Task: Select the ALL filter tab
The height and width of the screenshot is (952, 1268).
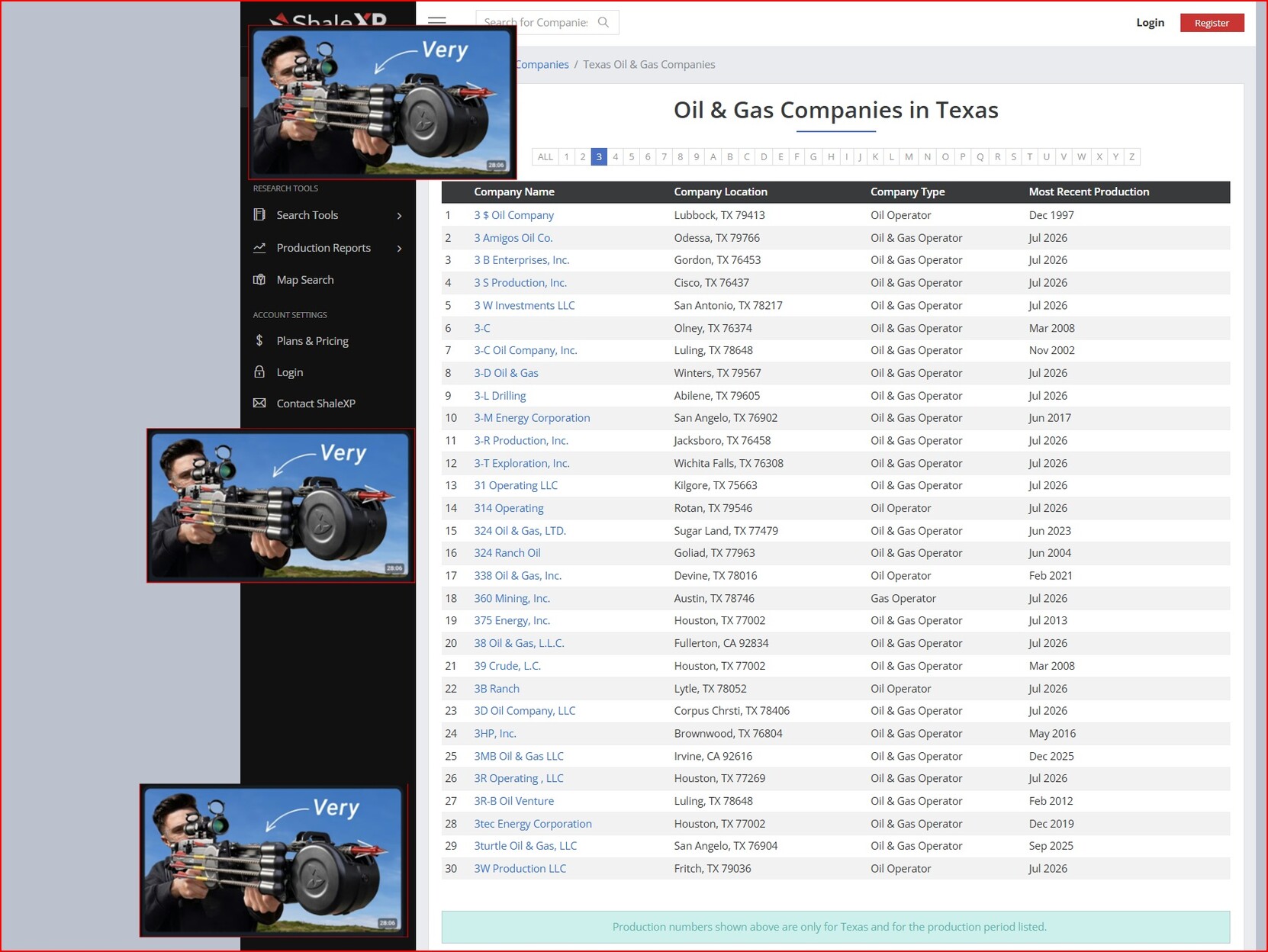Action: (x=545, y=156)
